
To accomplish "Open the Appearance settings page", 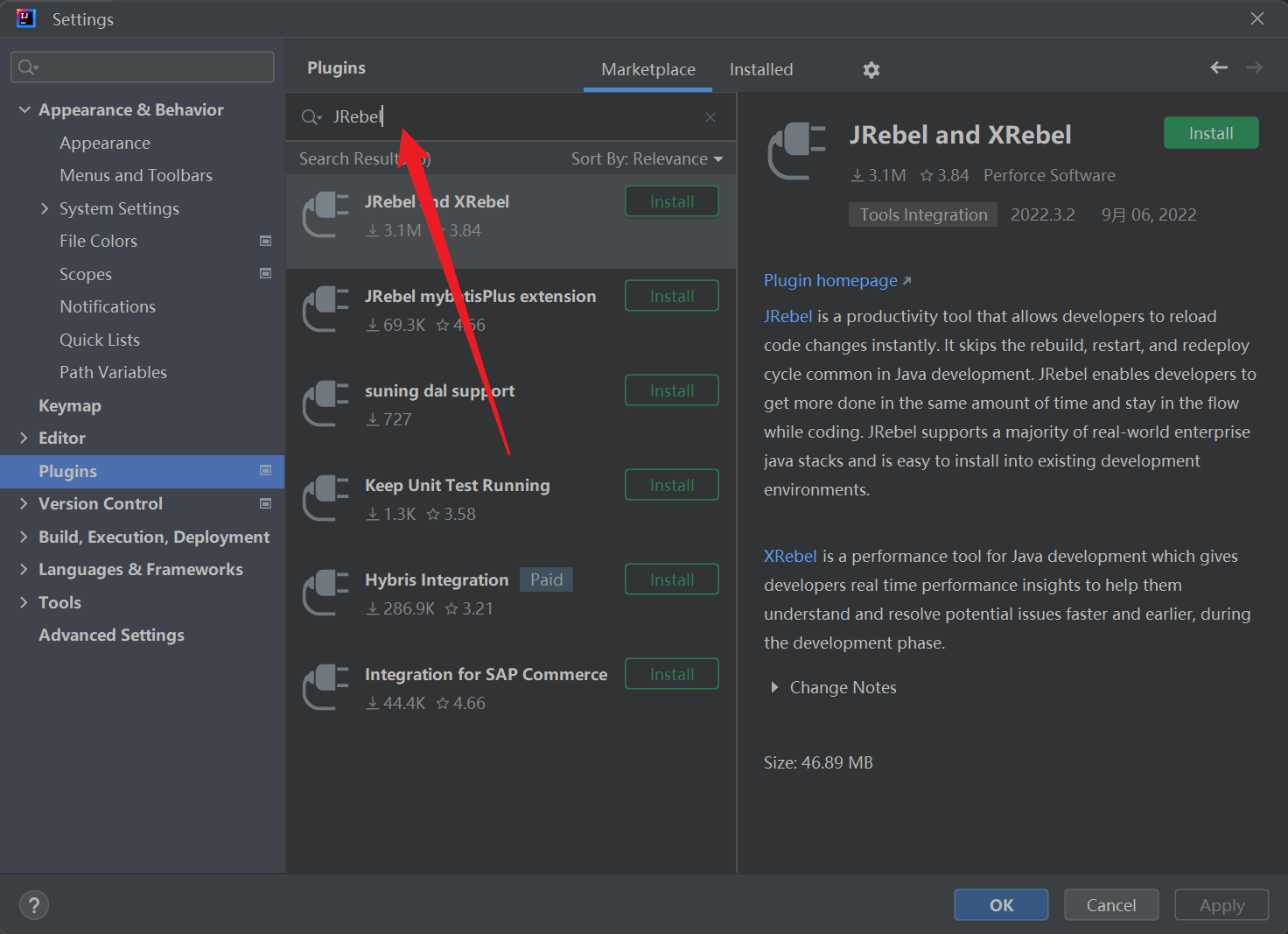I will tap(105, 143).
